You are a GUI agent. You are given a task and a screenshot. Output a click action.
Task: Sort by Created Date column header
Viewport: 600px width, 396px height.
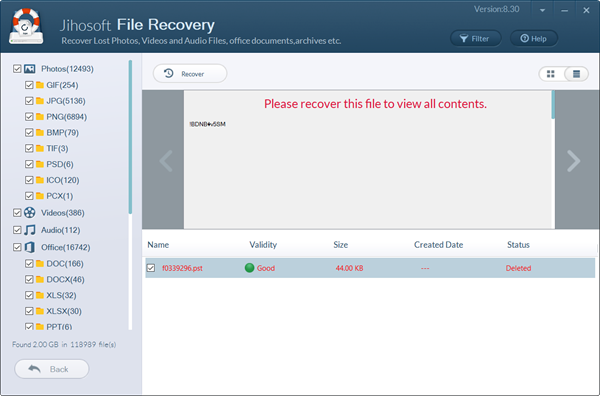coord(439,245)
